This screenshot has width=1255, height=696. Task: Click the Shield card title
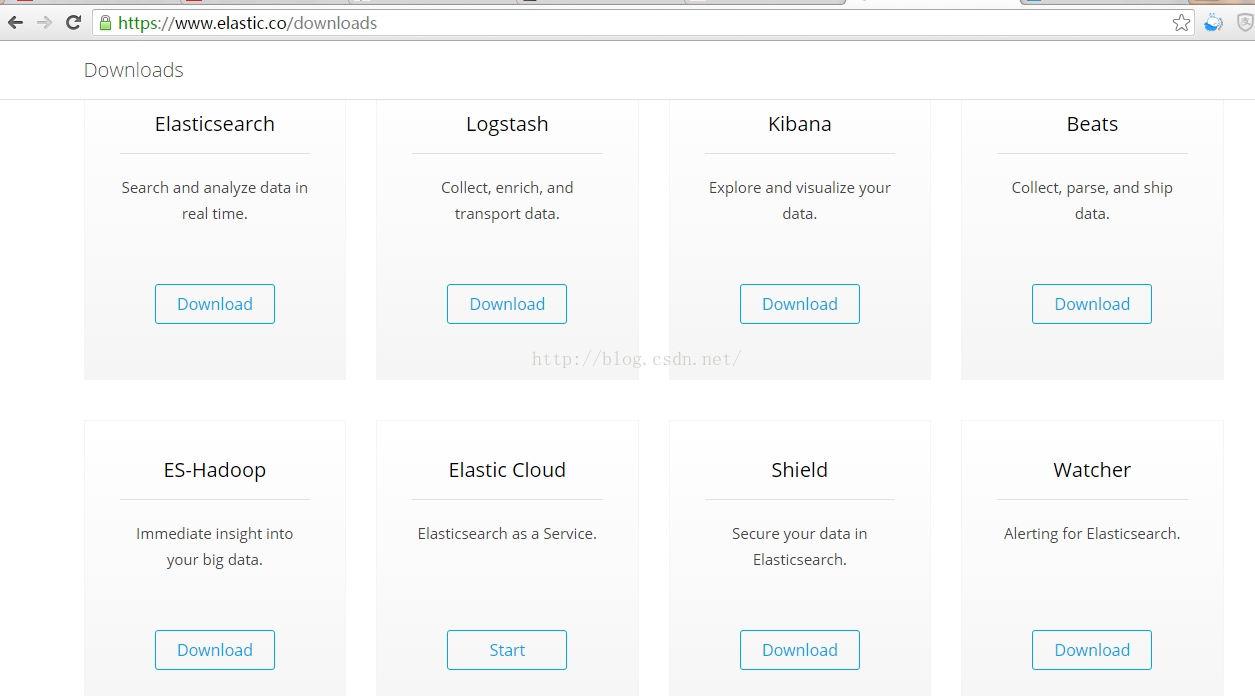800,470
